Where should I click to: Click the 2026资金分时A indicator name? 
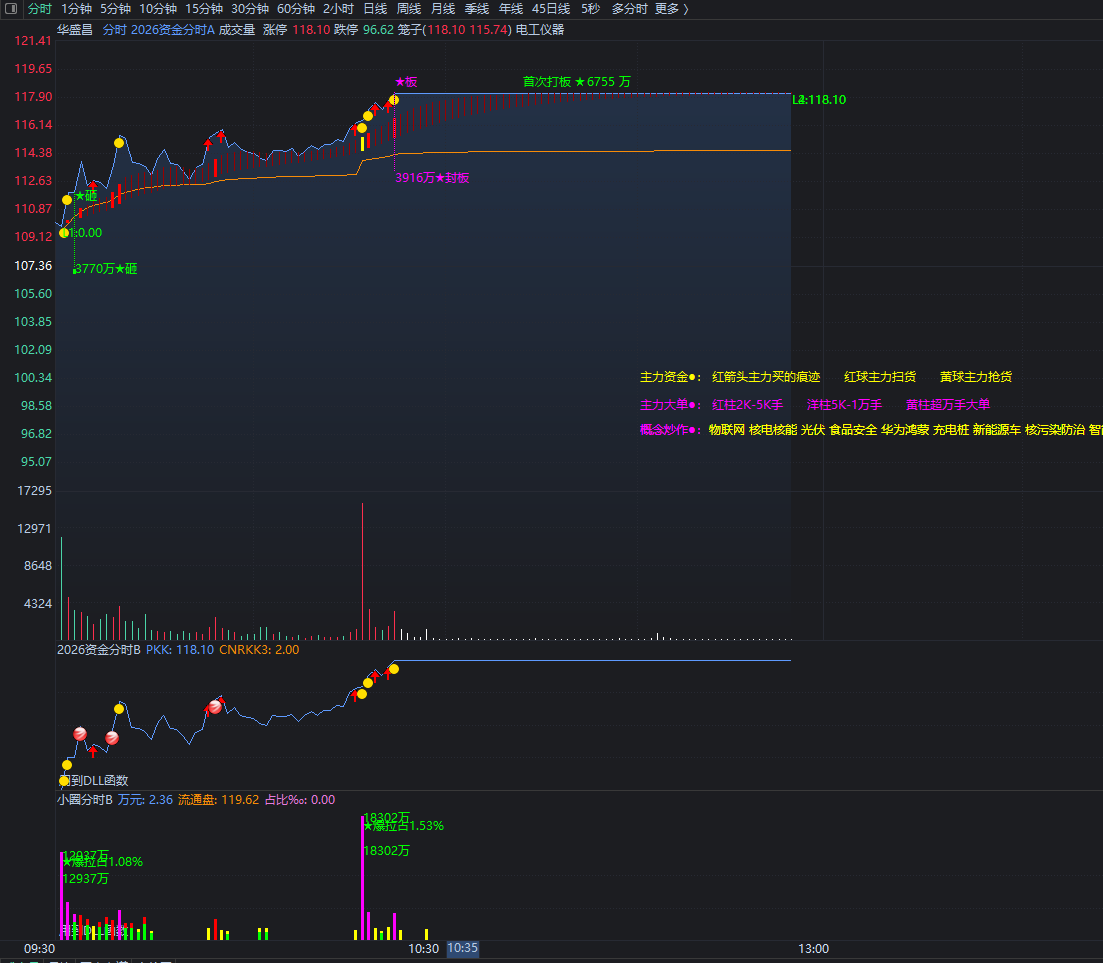tap(172, 30)
